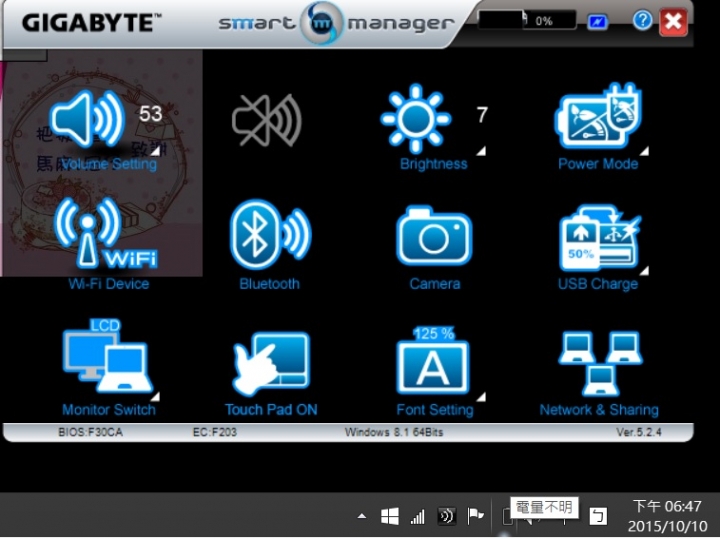Click the input method tray icon
This screenshot has width=720, height=539.
click(598, 516)
